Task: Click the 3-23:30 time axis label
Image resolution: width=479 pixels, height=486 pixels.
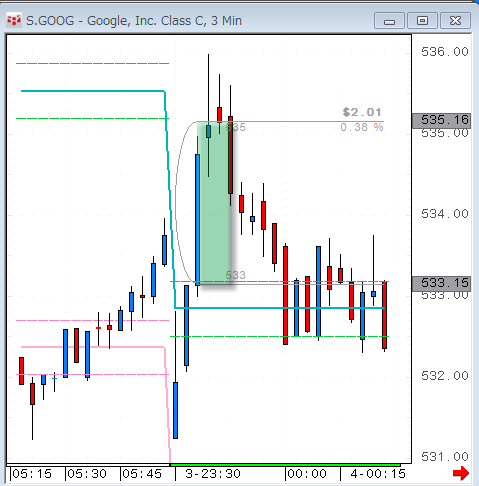Action: pos(213,474)
